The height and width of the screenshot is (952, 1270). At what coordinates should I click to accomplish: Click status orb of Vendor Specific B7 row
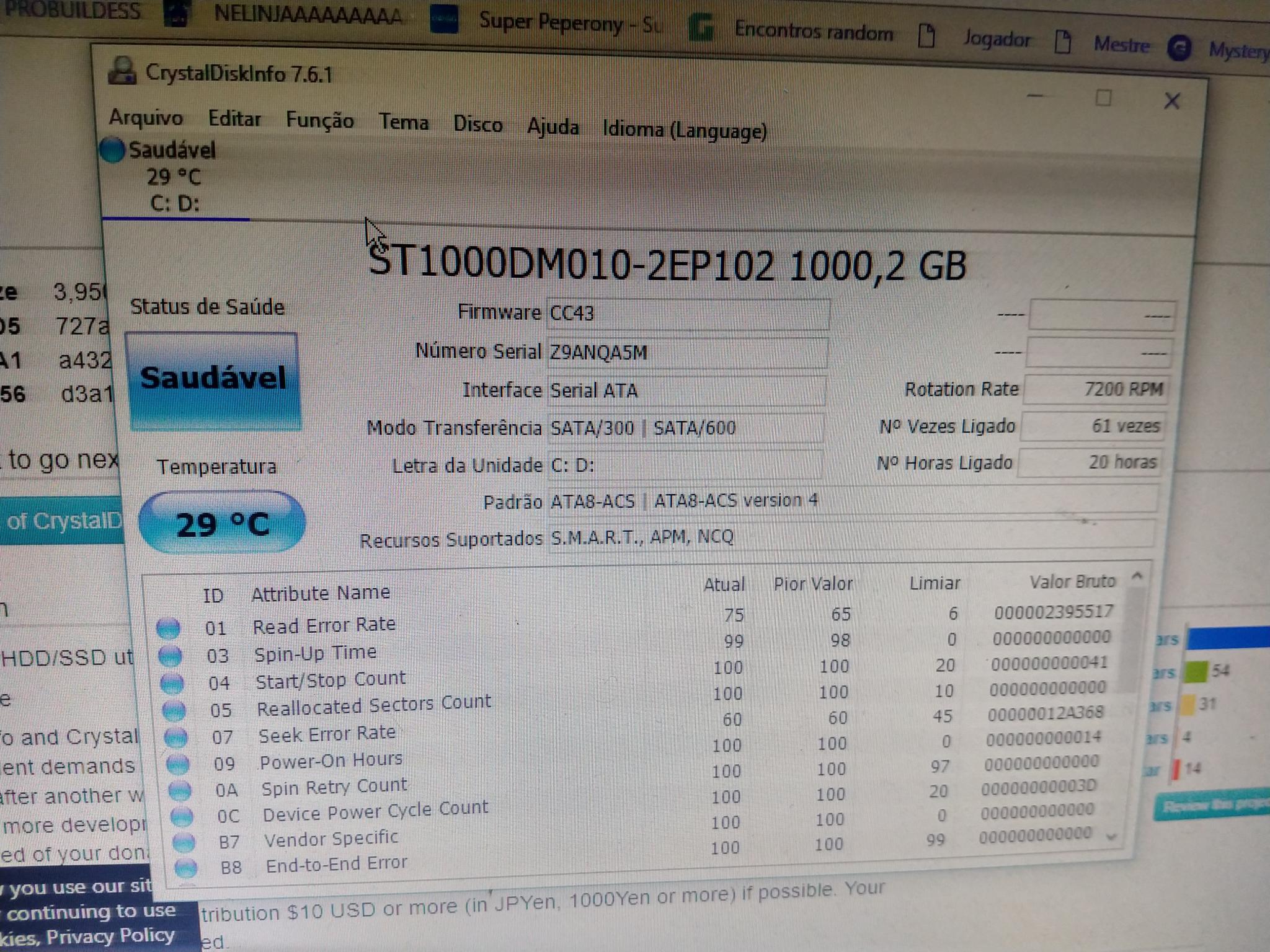(184, 842)
